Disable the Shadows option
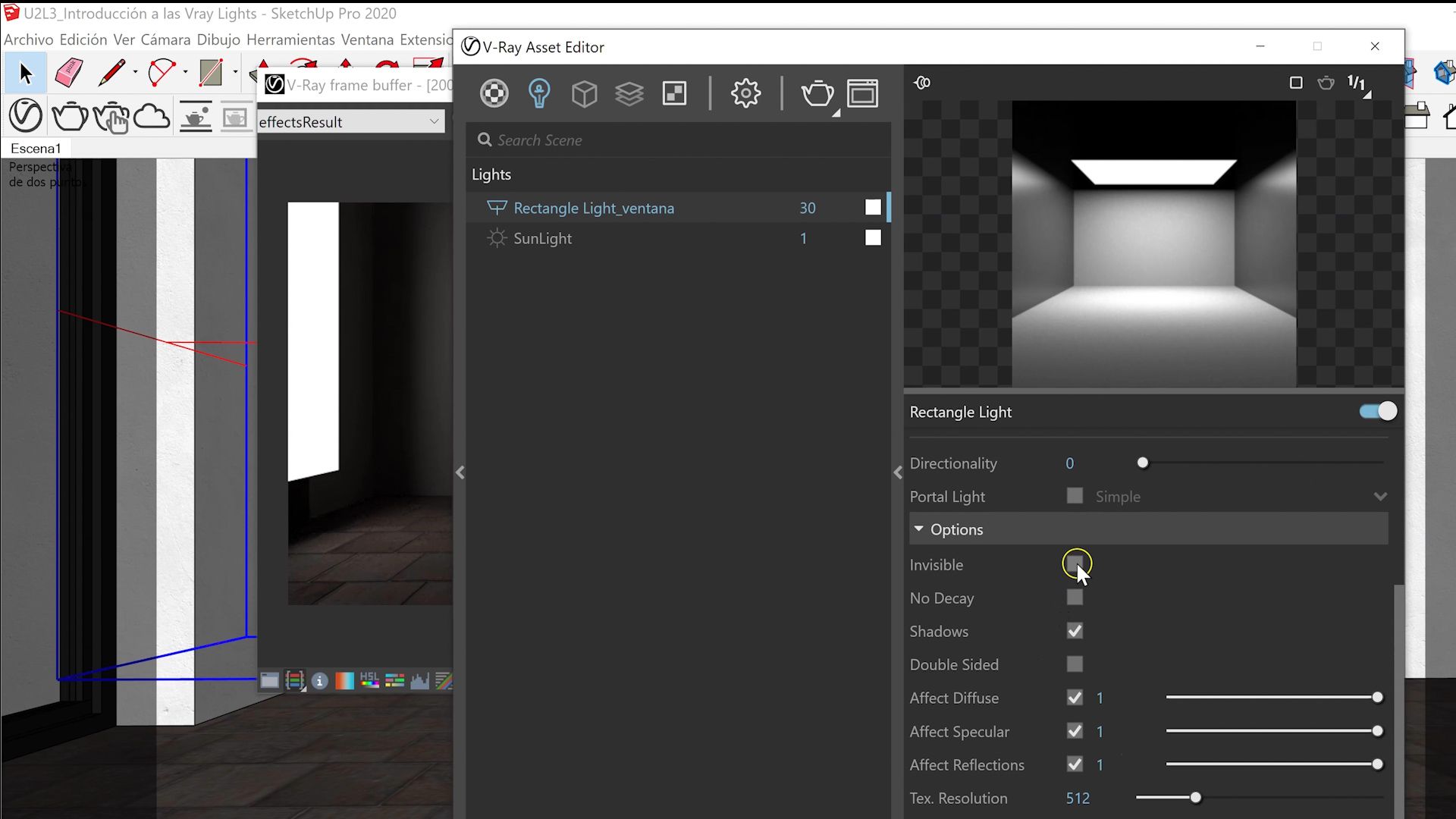This screenshot has height=819, width=1456. (x=1075, y=630)
